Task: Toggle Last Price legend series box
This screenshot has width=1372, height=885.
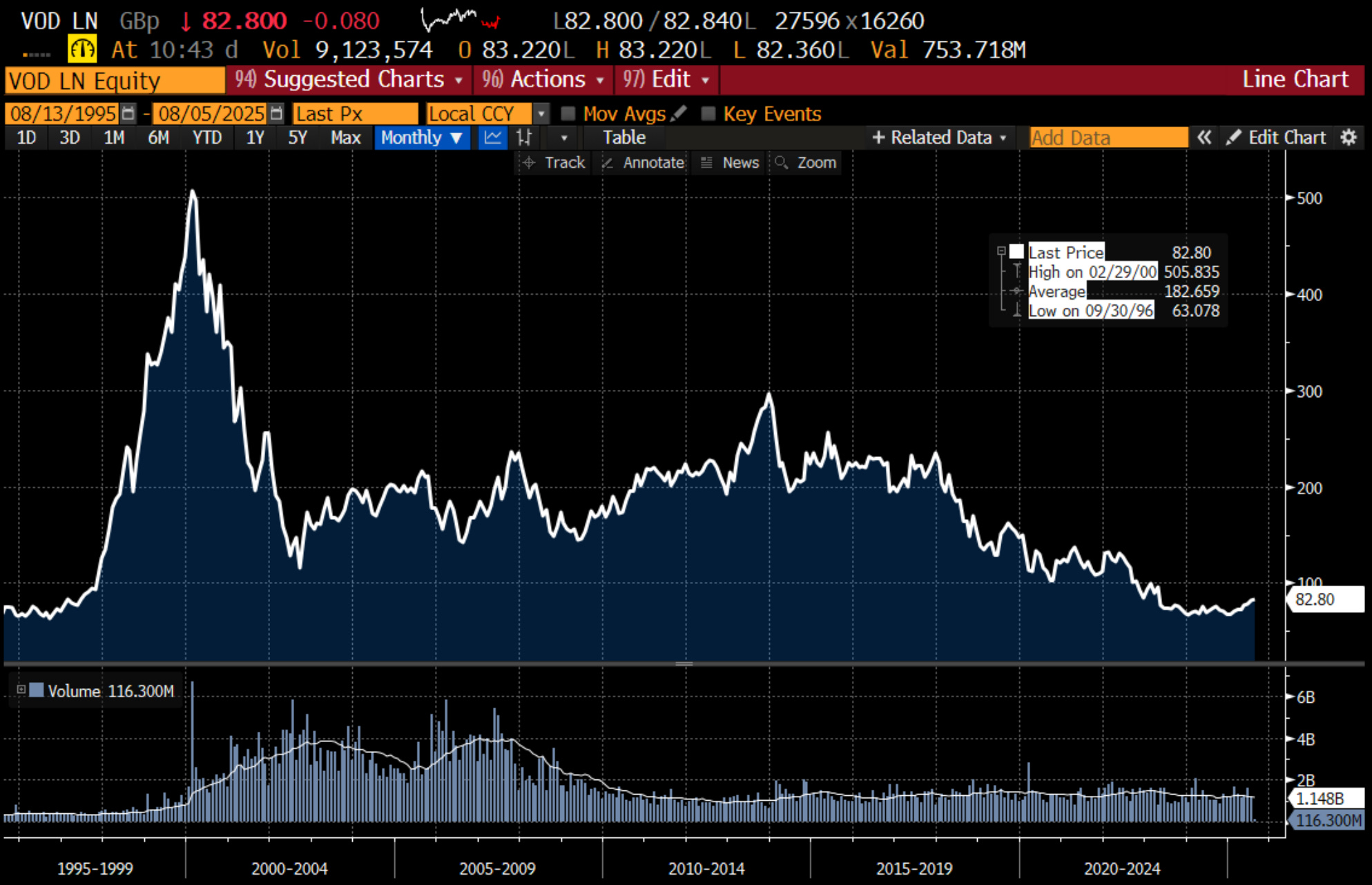Action: click(1016, 252)
